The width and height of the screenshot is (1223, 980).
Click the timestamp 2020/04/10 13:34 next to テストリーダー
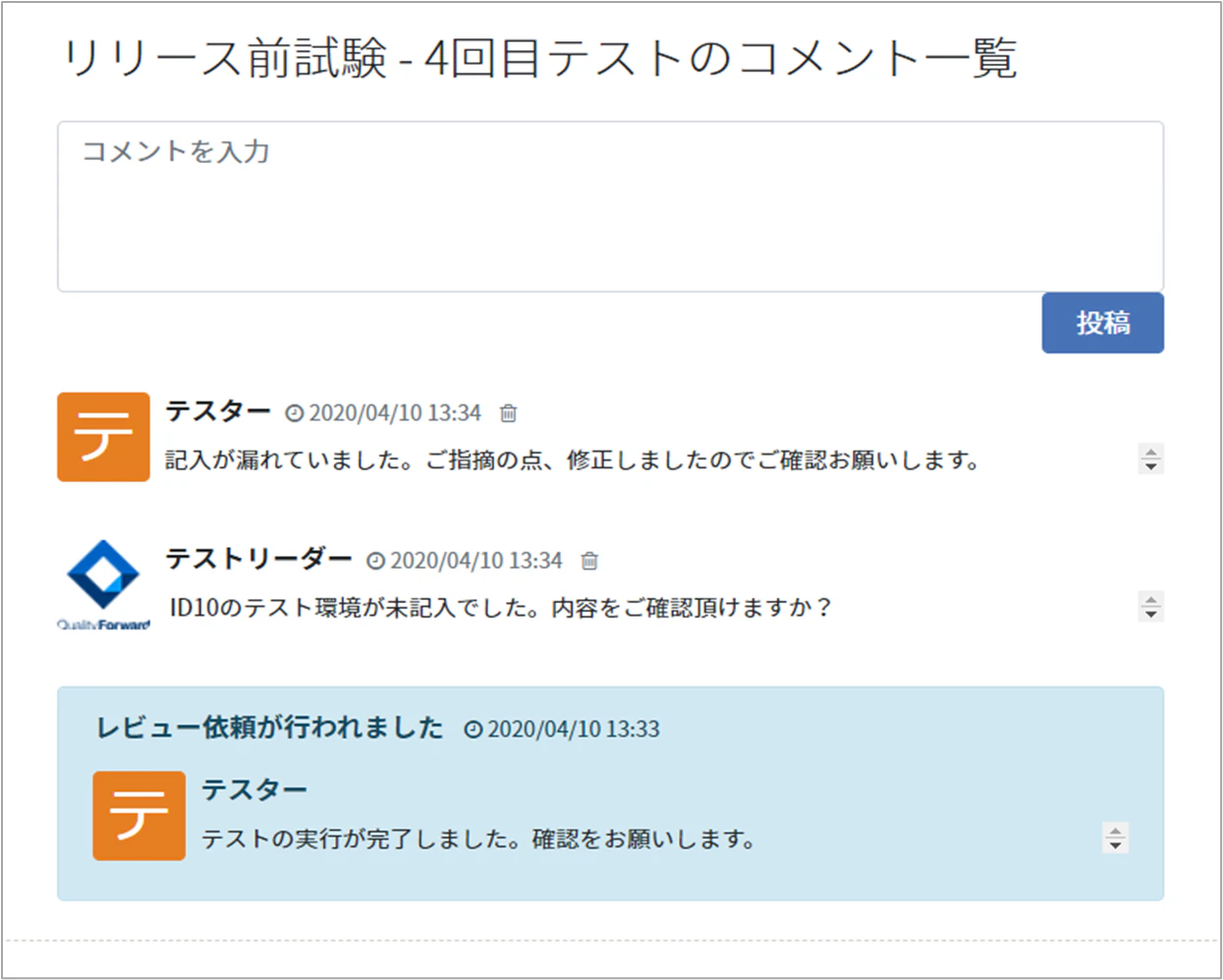(476, 561)
